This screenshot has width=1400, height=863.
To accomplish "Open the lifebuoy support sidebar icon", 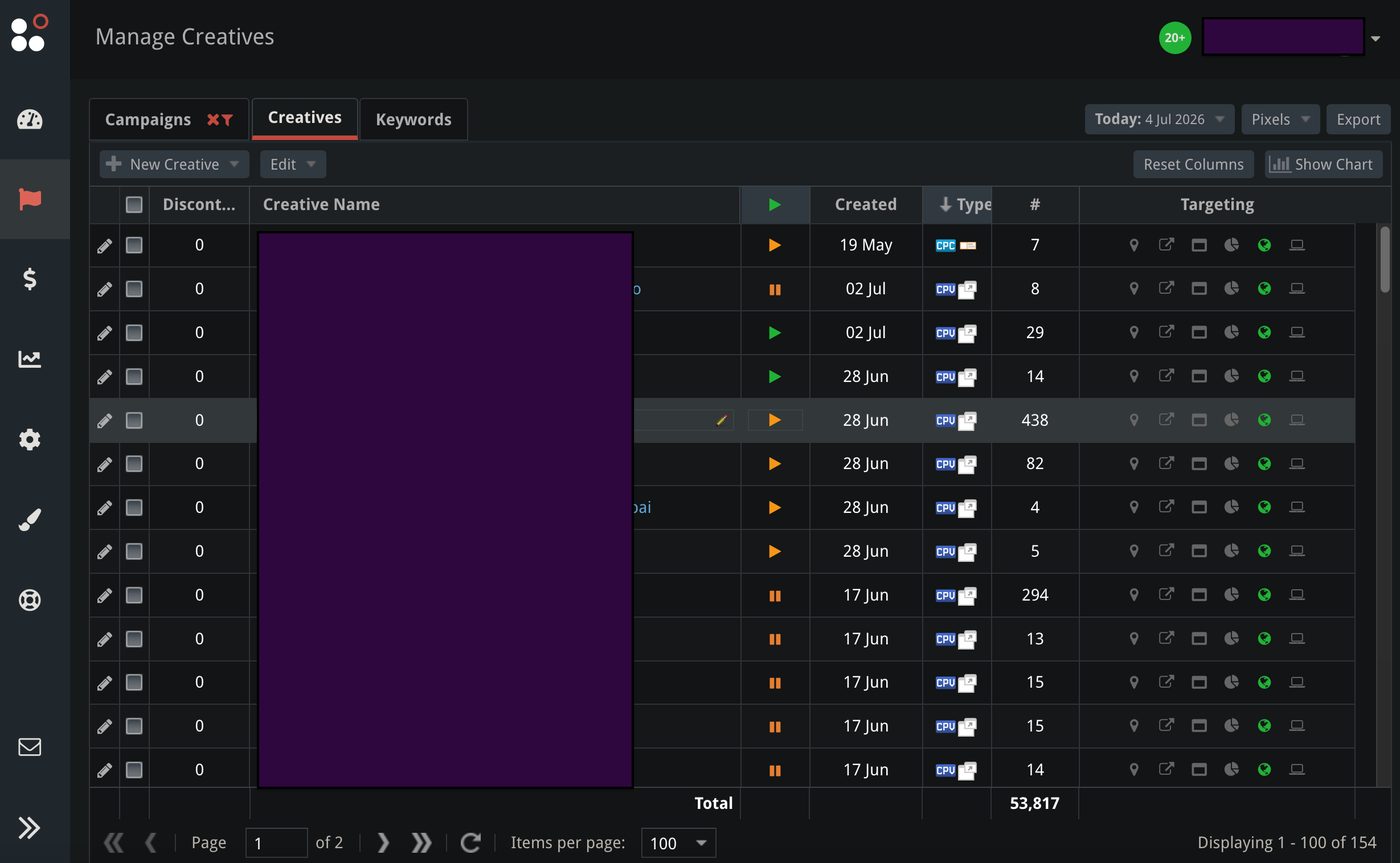I will [x=30, y=600].
